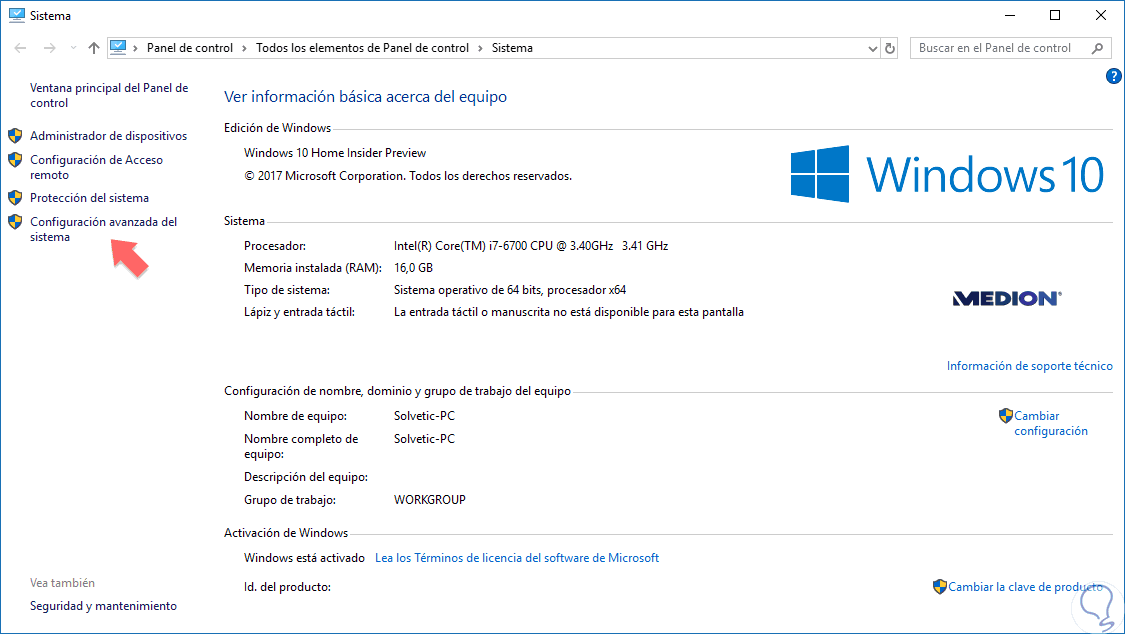Screen dimensions: 1125x634
Task: Minimize the Sistema window
Action: point(1010,15)
